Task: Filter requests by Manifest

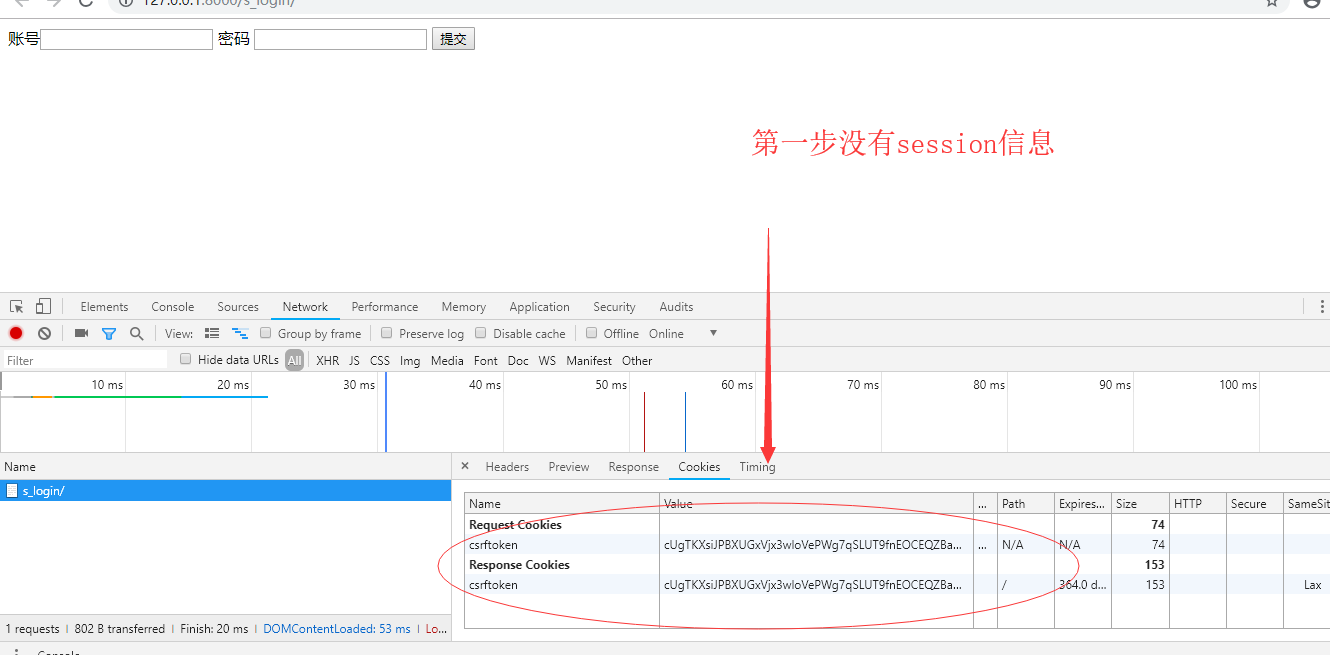Action: pyautogui.click(x=589, y=361)
